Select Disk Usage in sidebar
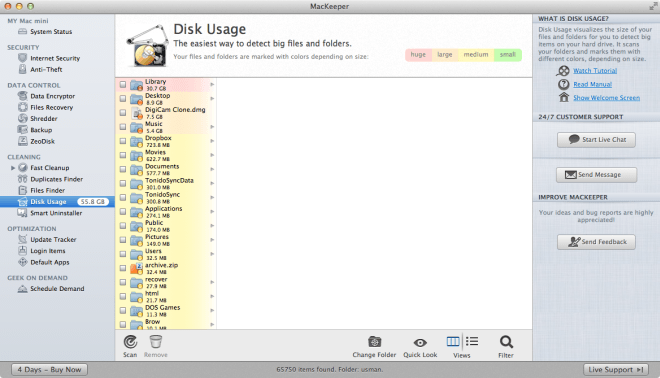Screen dimensions: 660x378 57,202
